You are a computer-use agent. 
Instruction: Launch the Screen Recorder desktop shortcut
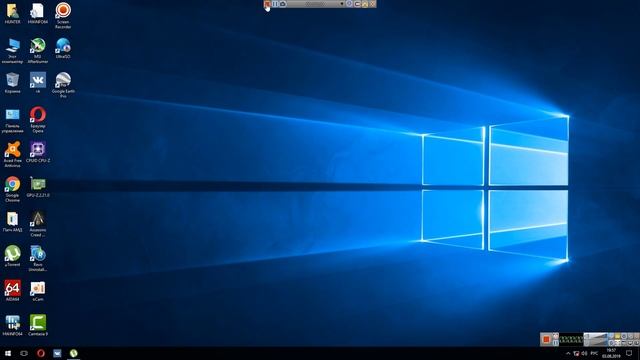click(x=63, y=15)
